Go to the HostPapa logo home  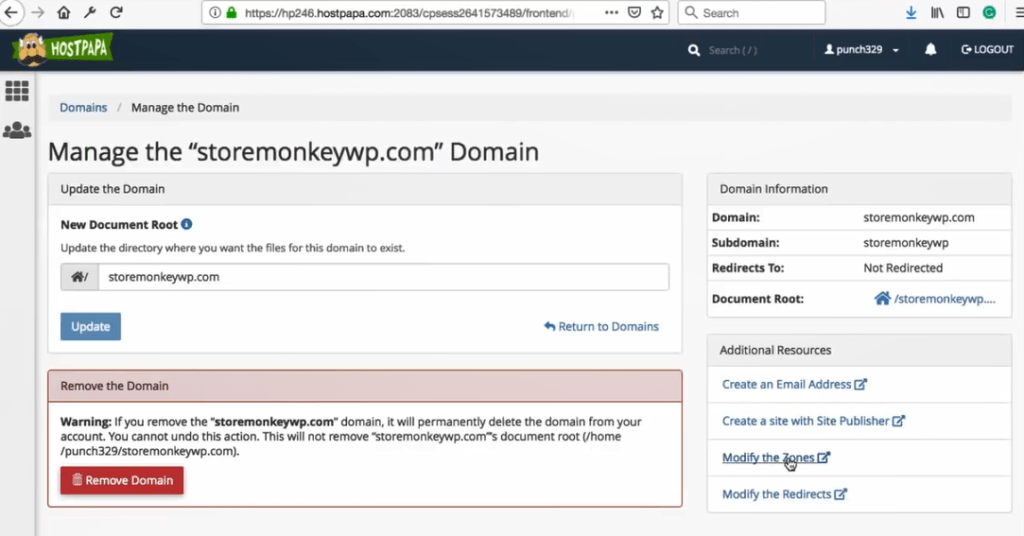63,49
